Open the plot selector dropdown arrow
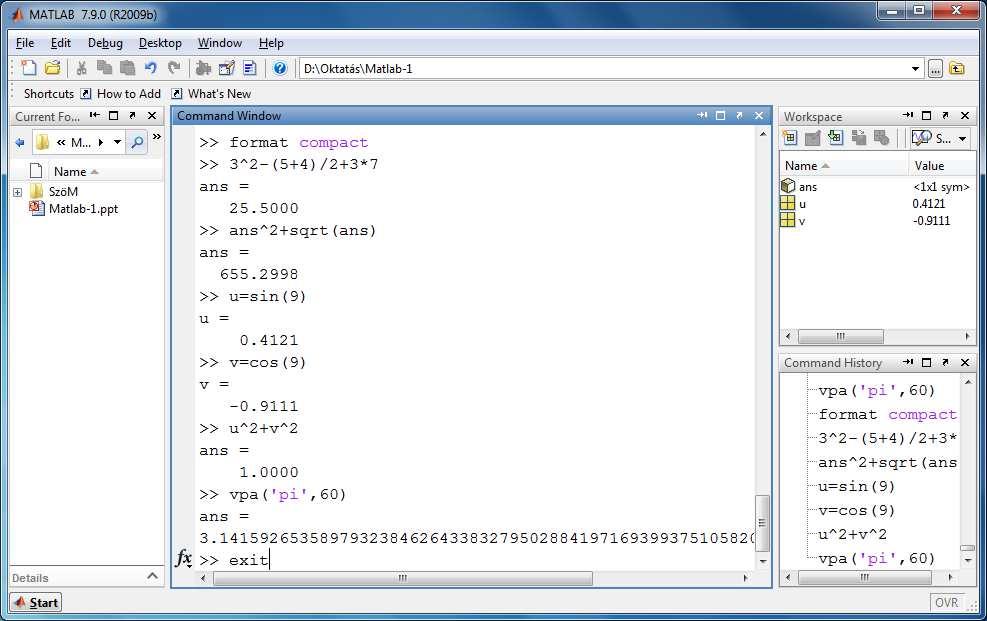 [962, 138]
